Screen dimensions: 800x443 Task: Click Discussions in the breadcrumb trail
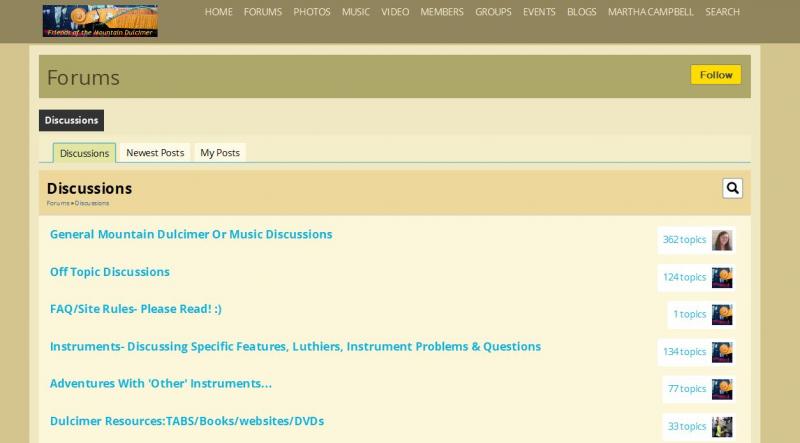(92, 203)
